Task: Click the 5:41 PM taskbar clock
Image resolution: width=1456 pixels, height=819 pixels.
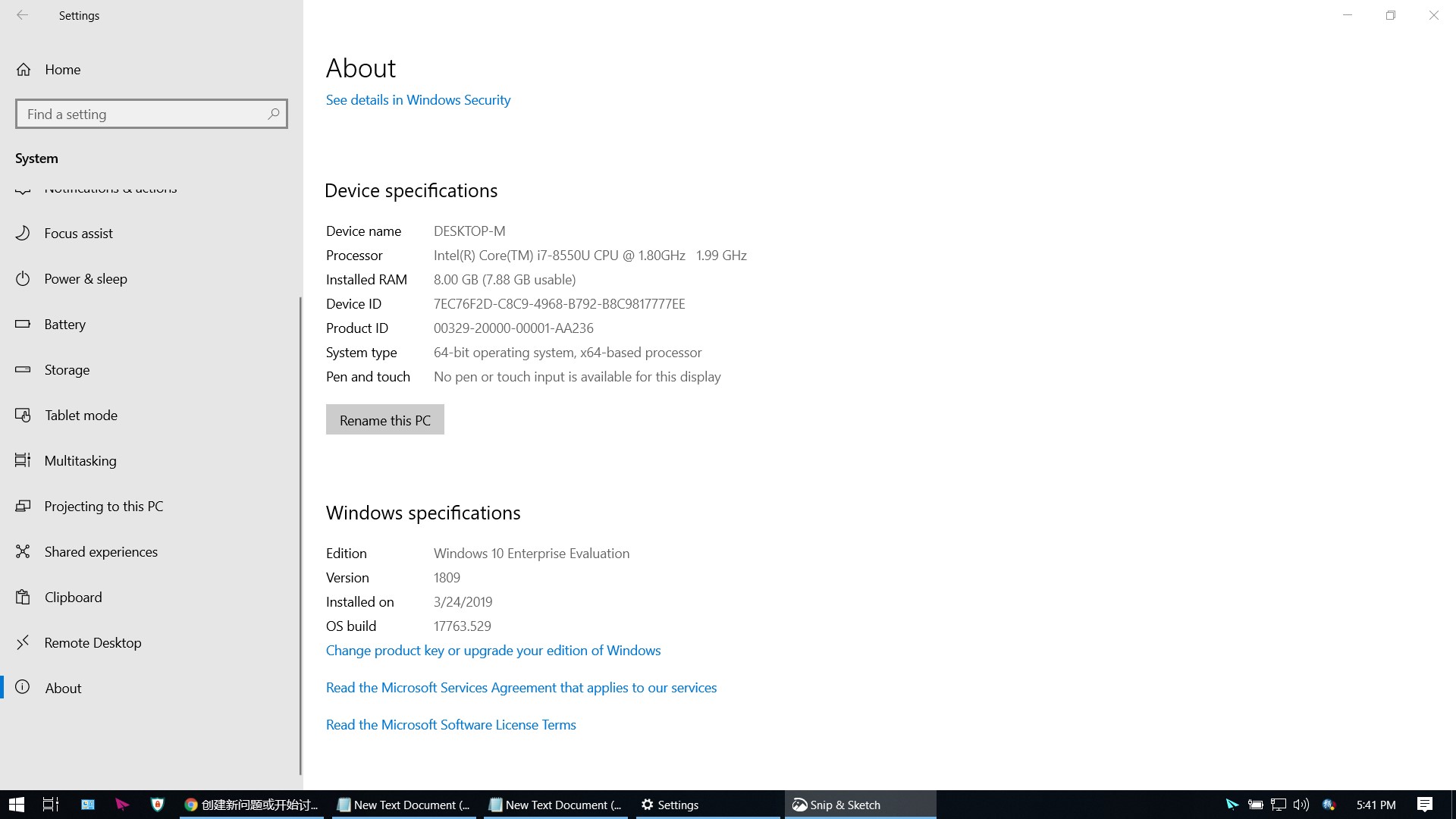Action: point(1376,805)
